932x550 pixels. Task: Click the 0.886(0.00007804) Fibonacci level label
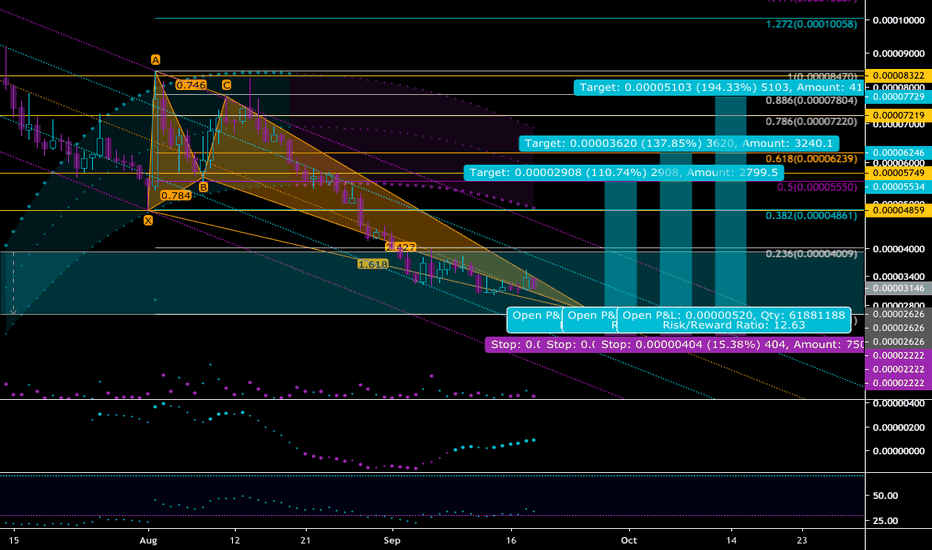click(811, 100)
